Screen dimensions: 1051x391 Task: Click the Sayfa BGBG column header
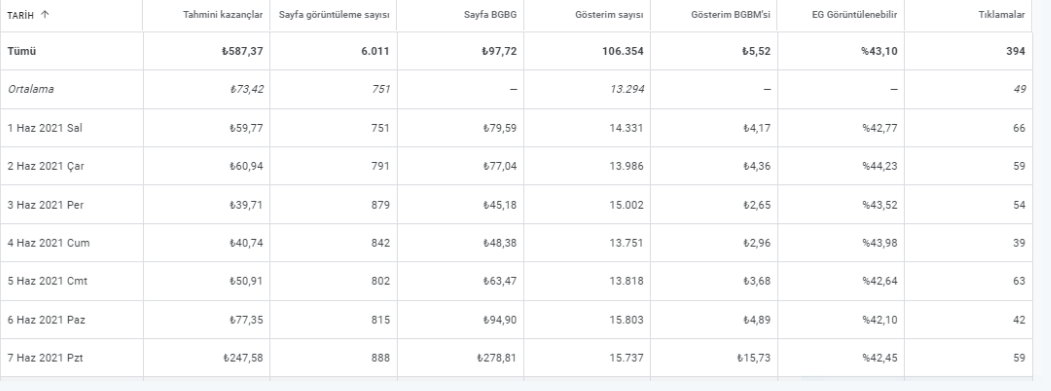click(x=490, y=15)
